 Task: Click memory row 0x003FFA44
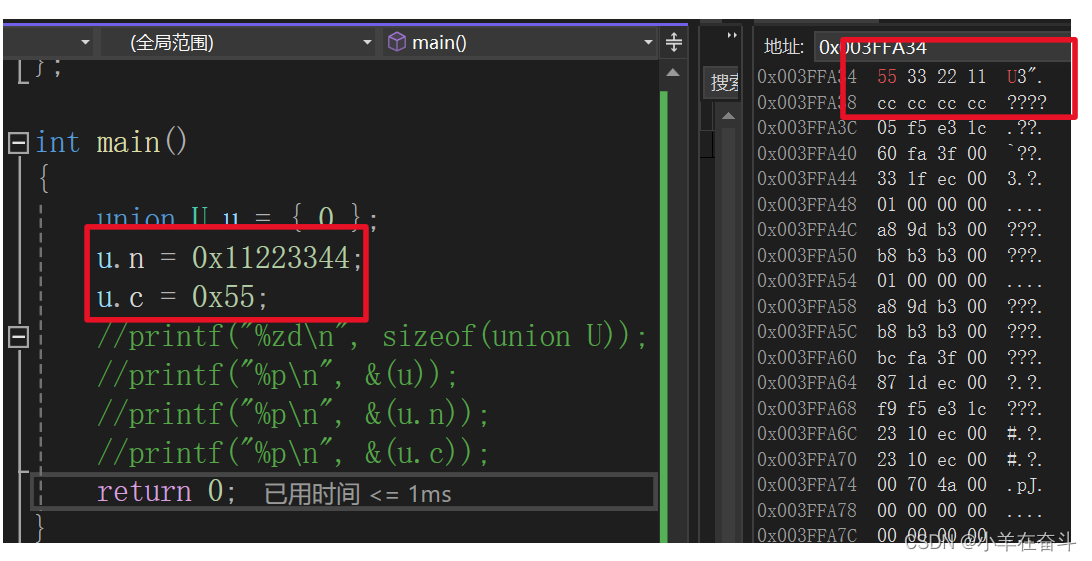tap(900, 179)
